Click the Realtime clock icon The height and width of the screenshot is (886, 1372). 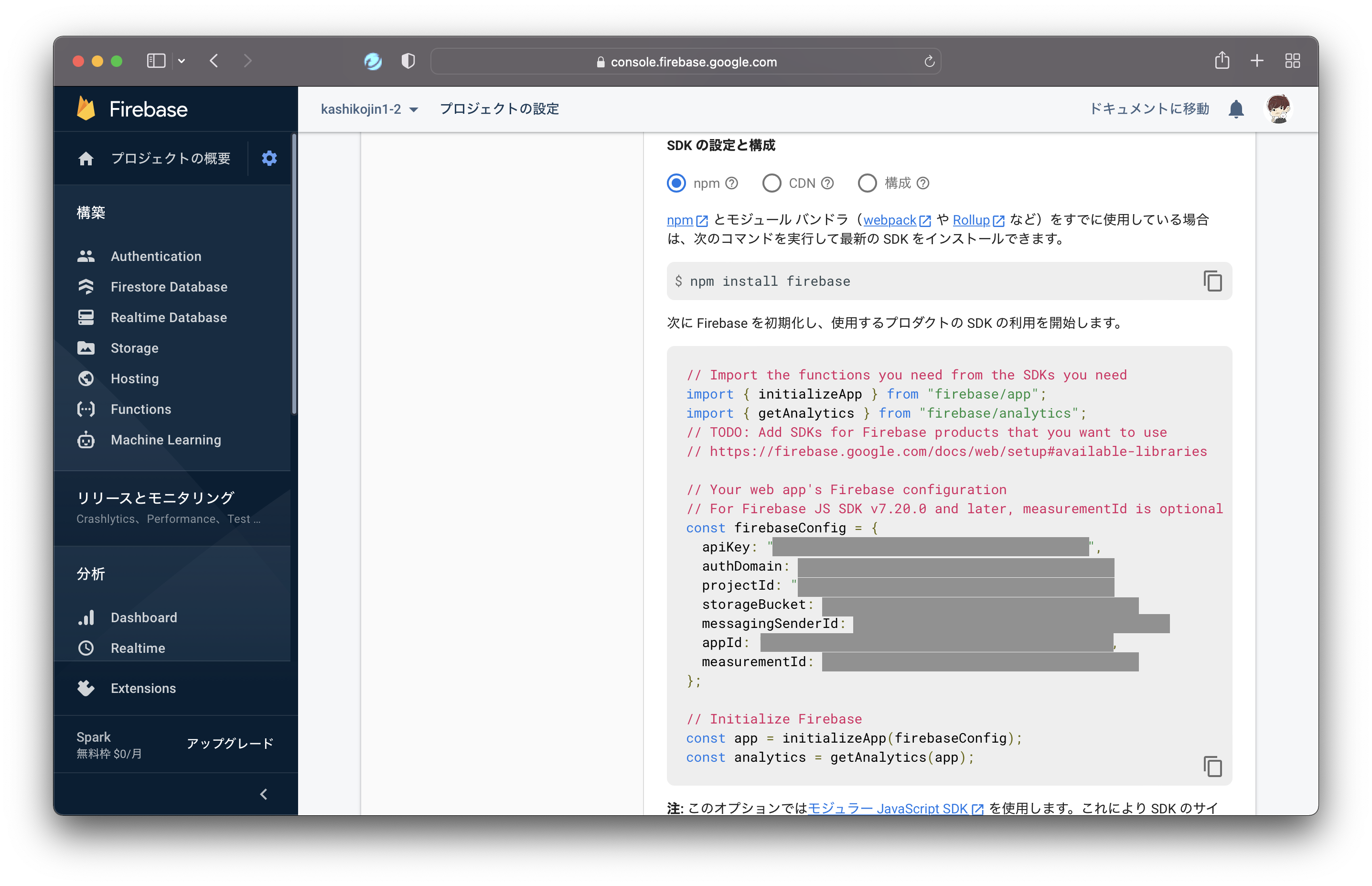86,648
